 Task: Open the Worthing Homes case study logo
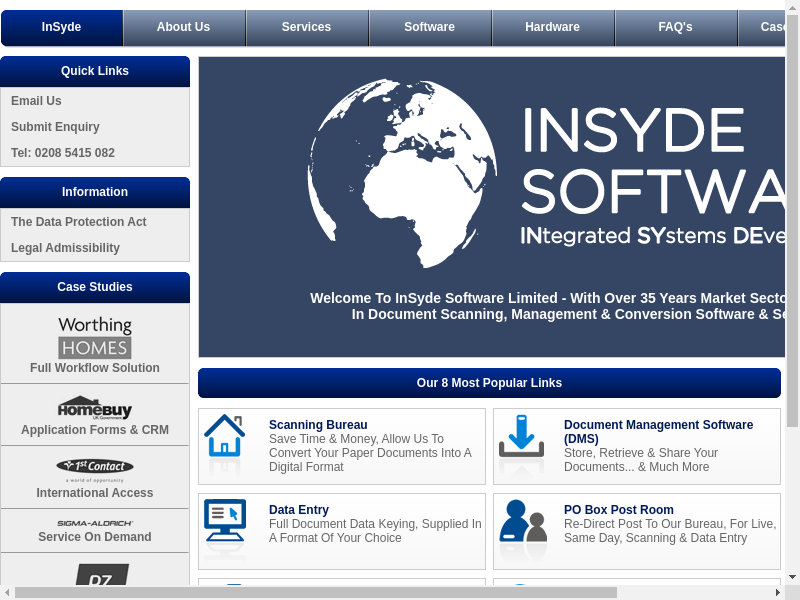click(95, 337)
